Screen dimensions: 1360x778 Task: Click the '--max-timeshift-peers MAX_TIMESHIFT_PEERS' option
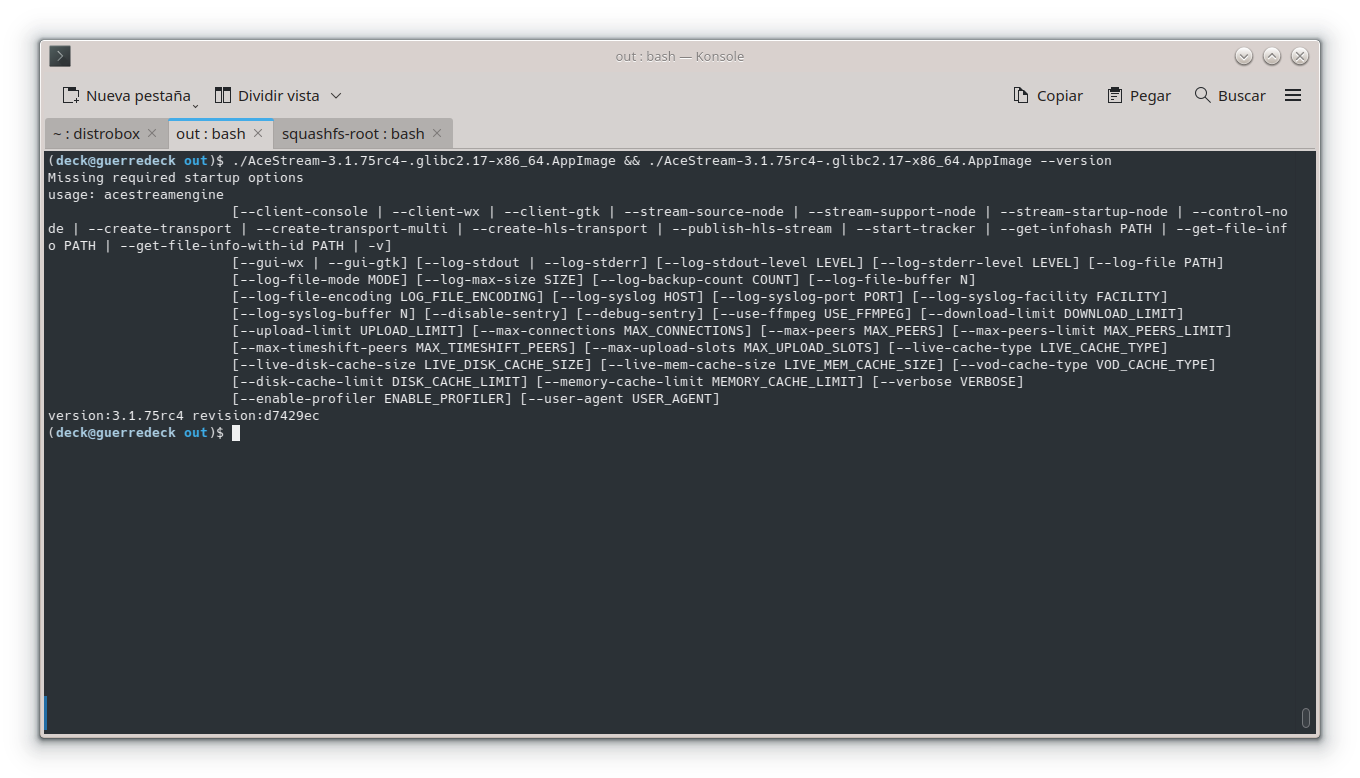pyautogui.click(x=404, y=348)
